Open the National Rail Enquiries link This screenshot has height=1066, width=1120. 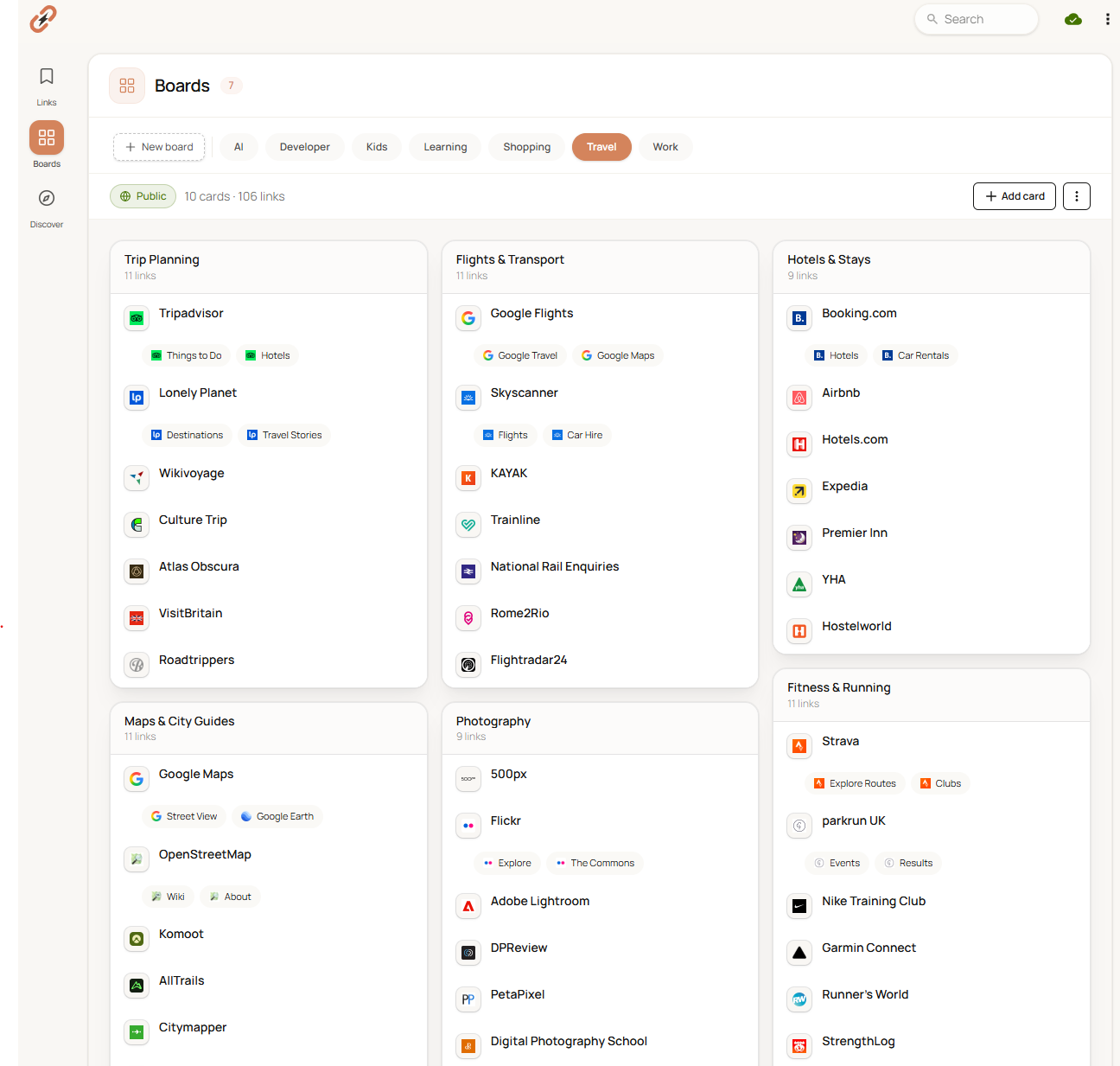click(x=555, y=566)
